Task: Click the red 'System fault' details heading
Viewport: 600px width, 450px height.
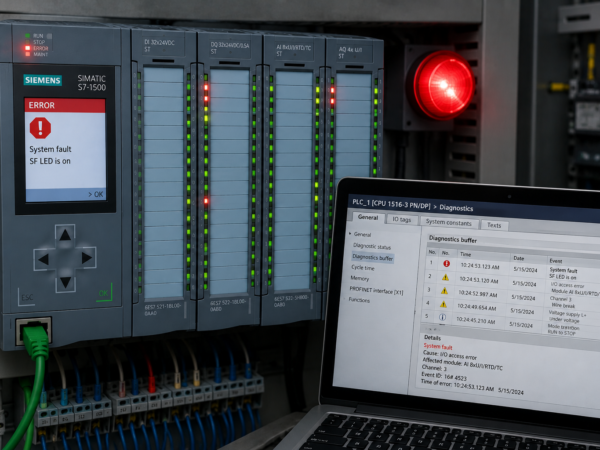Action: (438, 346)
